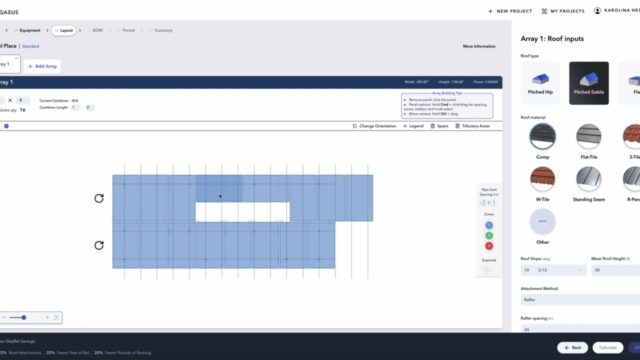The width and height of the screenshot is (640, 360).
Task: Open Karolina user account menu
Action: pos(616,11)
